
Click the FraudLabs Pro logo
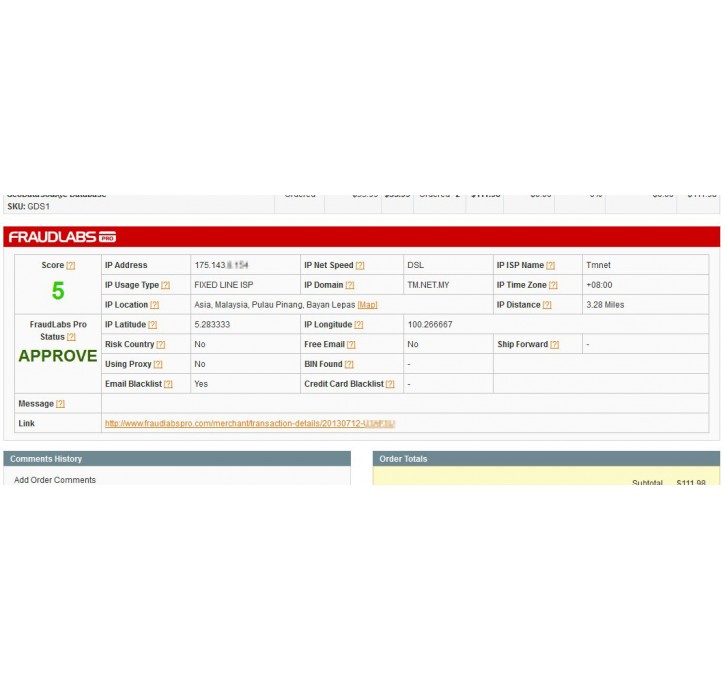tap(62, 237)
